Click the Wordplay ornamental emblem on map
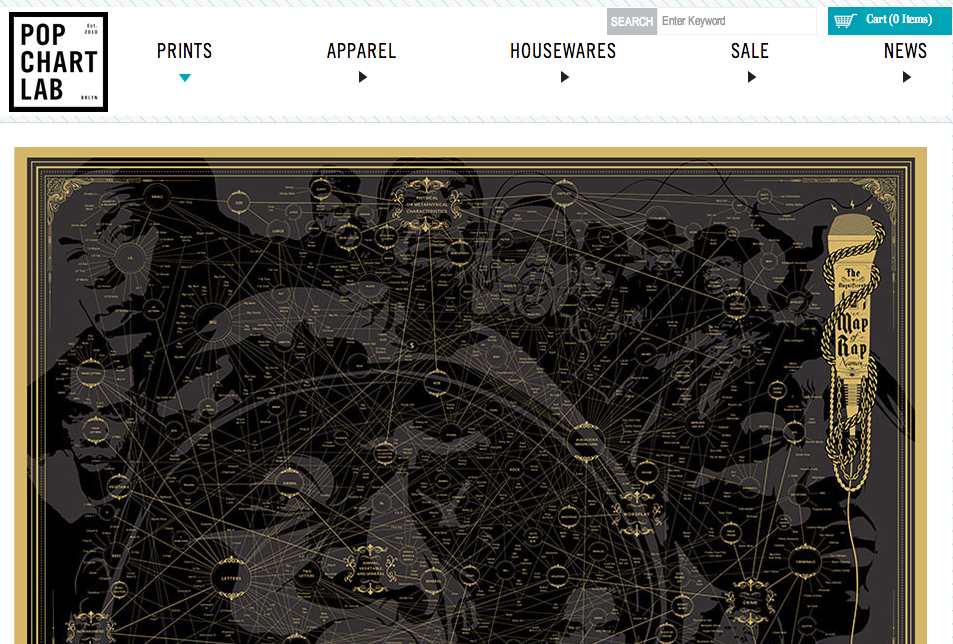This screenshot has width=953, height=644. [x=636, y=514]
